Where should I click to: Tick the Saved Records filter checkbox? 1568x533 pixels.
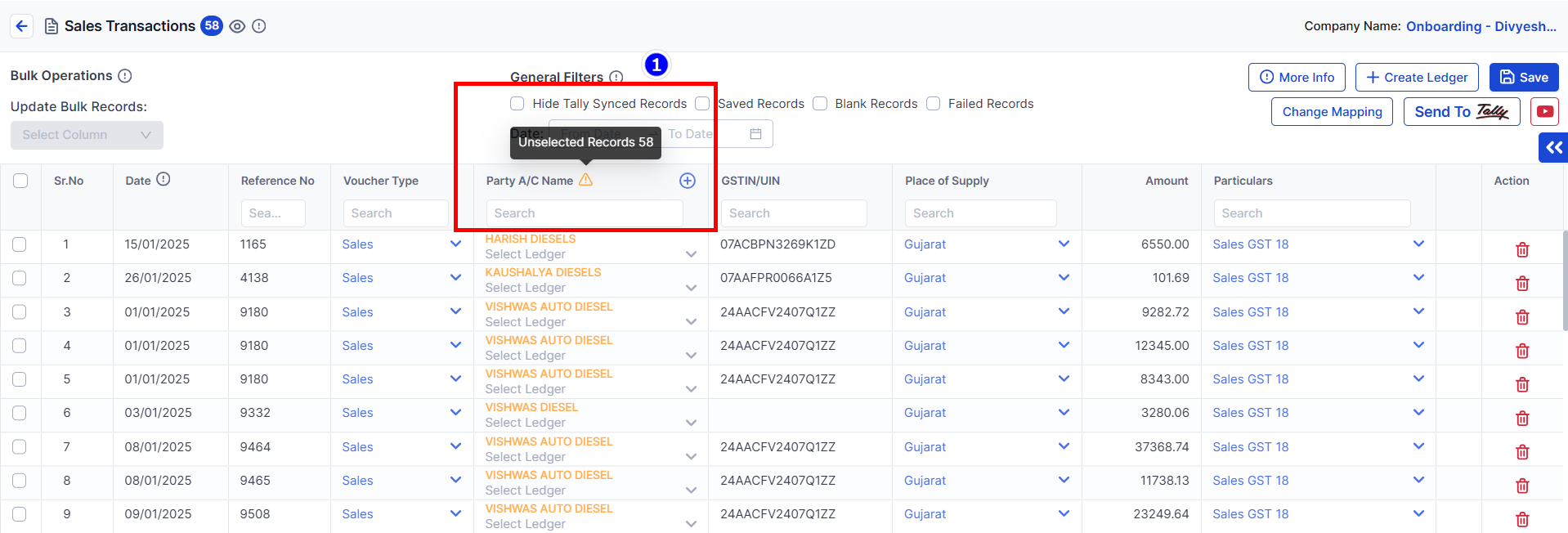pos(702,104)
